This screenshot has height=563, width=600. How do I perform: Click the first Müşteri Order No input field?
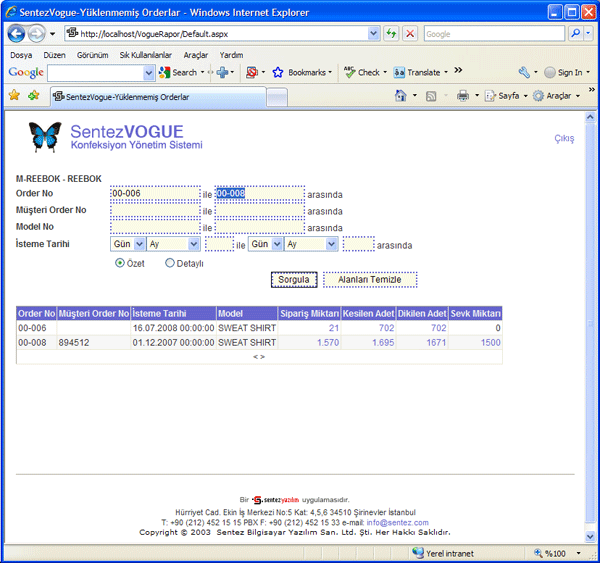(155, 210)
